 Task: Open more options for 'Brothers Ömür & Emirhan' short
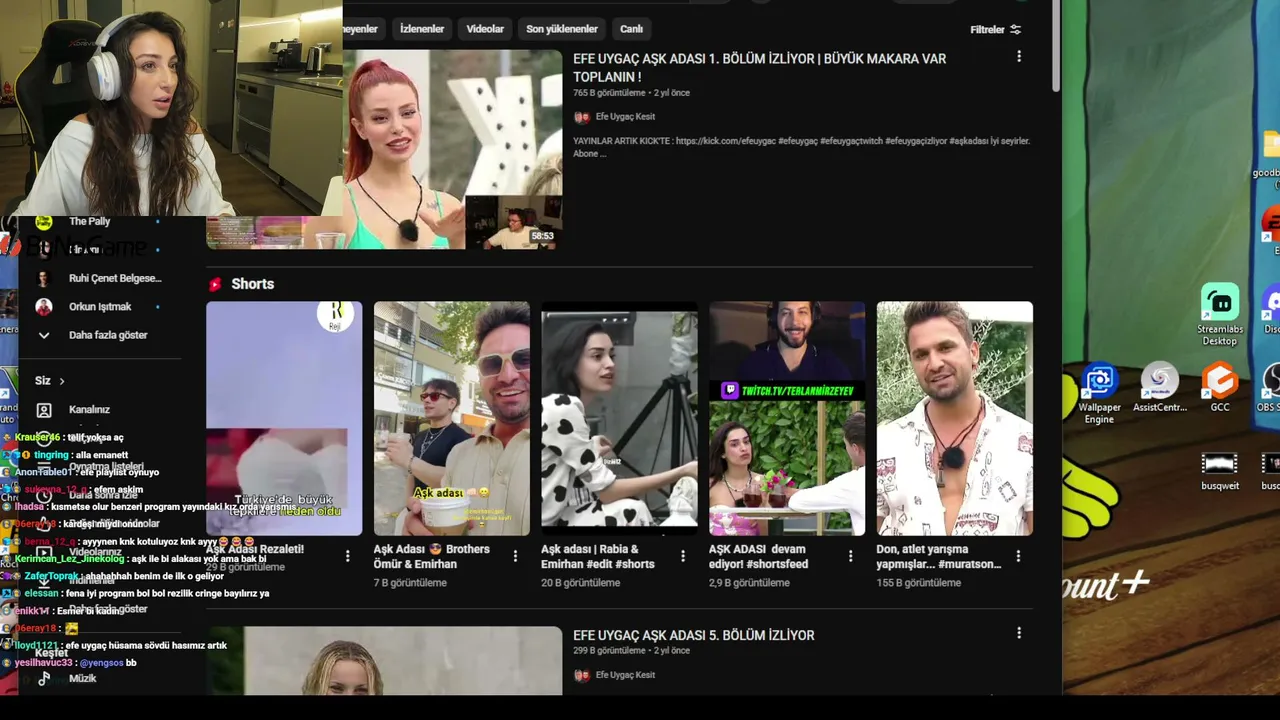coord(515,556)
